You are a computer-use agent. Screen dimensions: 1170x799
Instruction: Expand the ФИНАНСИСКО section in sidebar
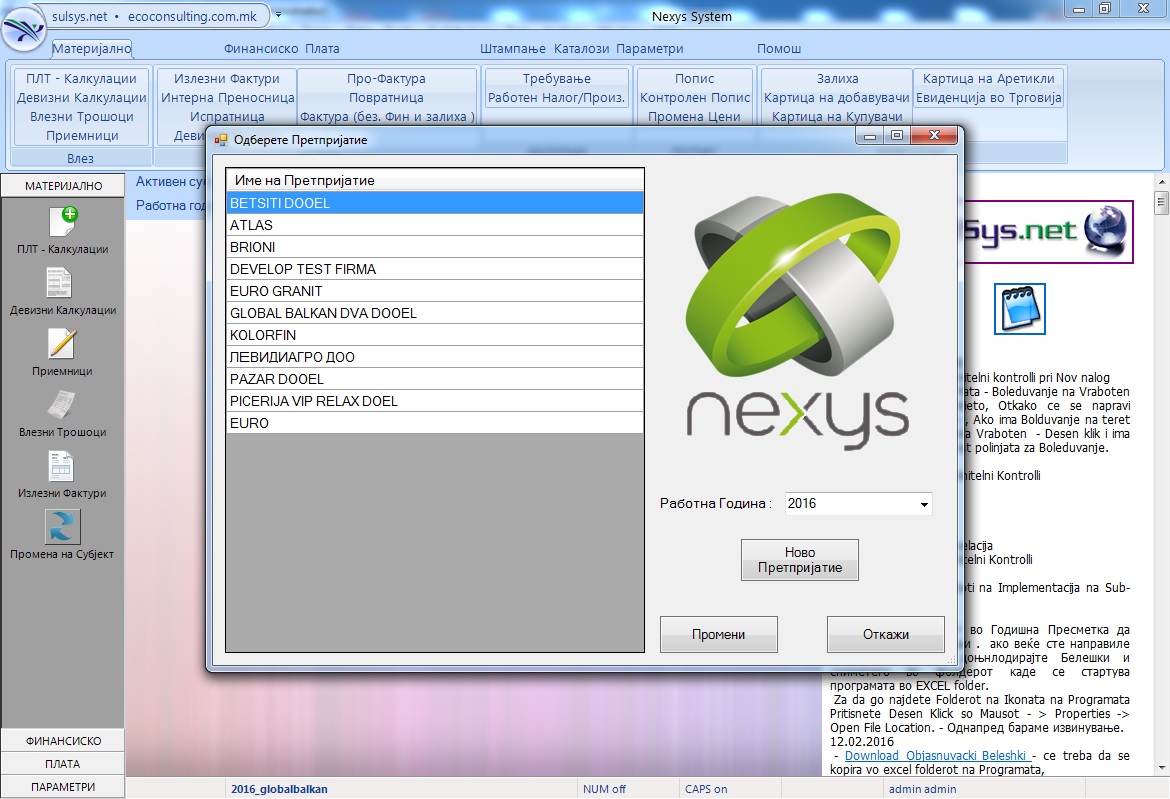coord(61,741)
